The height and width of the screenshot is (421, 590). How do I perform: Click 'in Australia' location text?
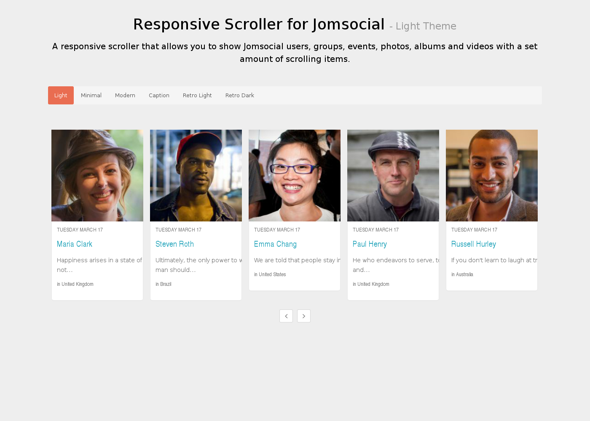[x=462, y=274]
